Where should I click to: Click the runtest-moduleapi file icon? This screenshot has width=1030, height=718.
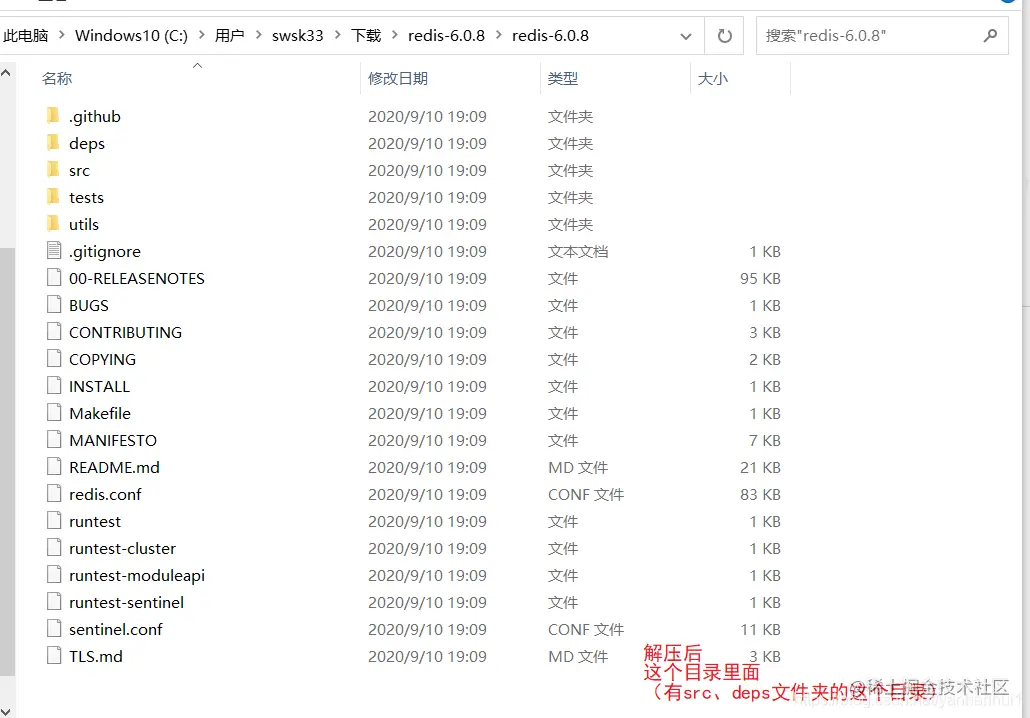tap(54, 574)
